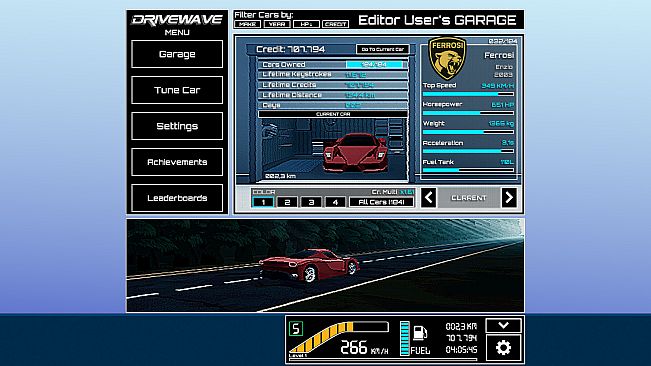Click the Lifetime Distance row
Viewport: 651px width, 366px height.
point(333,95)
